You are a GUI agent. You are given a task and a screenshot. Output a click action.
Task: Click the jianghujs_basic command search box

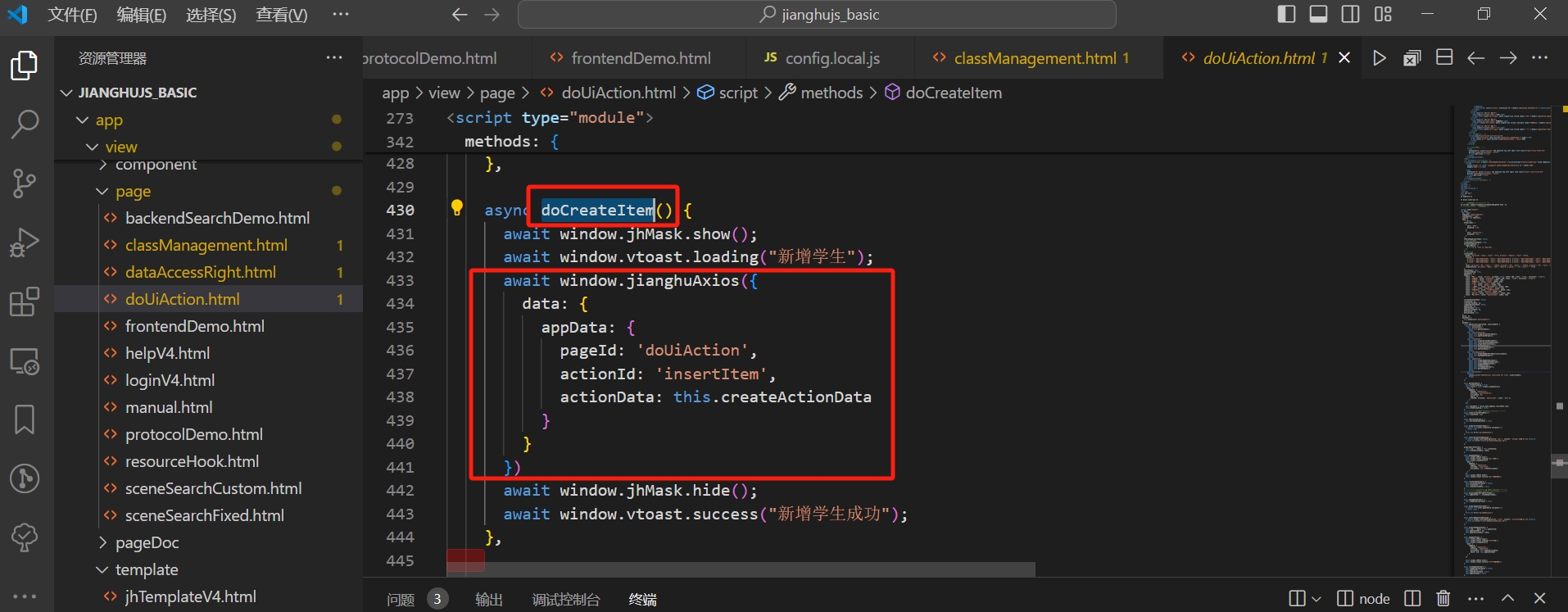(817, 15)
